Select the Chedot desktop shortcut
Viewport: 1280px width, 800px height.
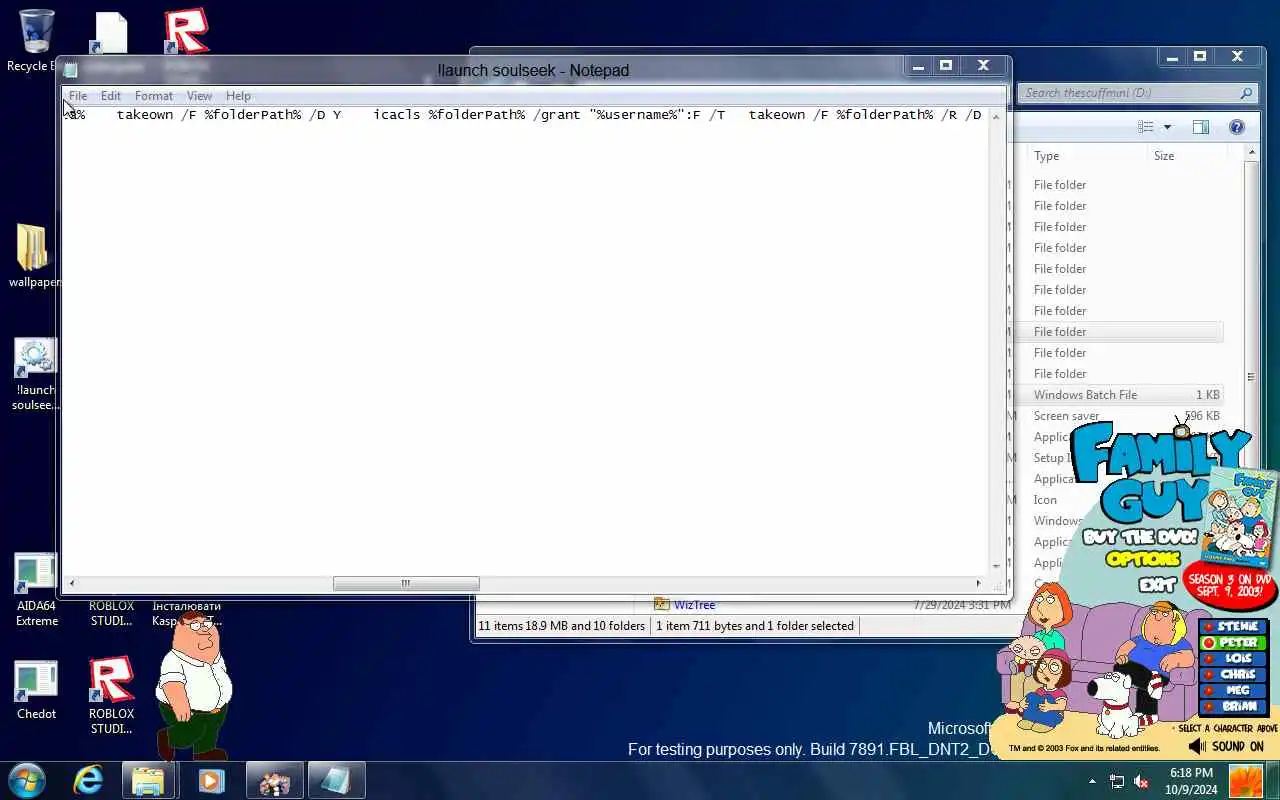coord(36,690)
